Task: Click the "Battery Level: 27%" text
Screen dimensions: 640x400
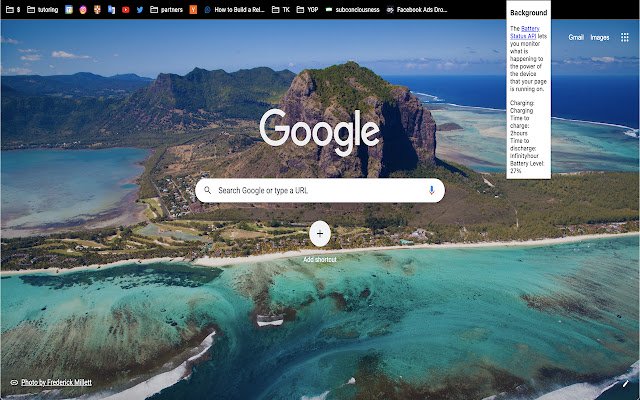Action: pos(527,167)
